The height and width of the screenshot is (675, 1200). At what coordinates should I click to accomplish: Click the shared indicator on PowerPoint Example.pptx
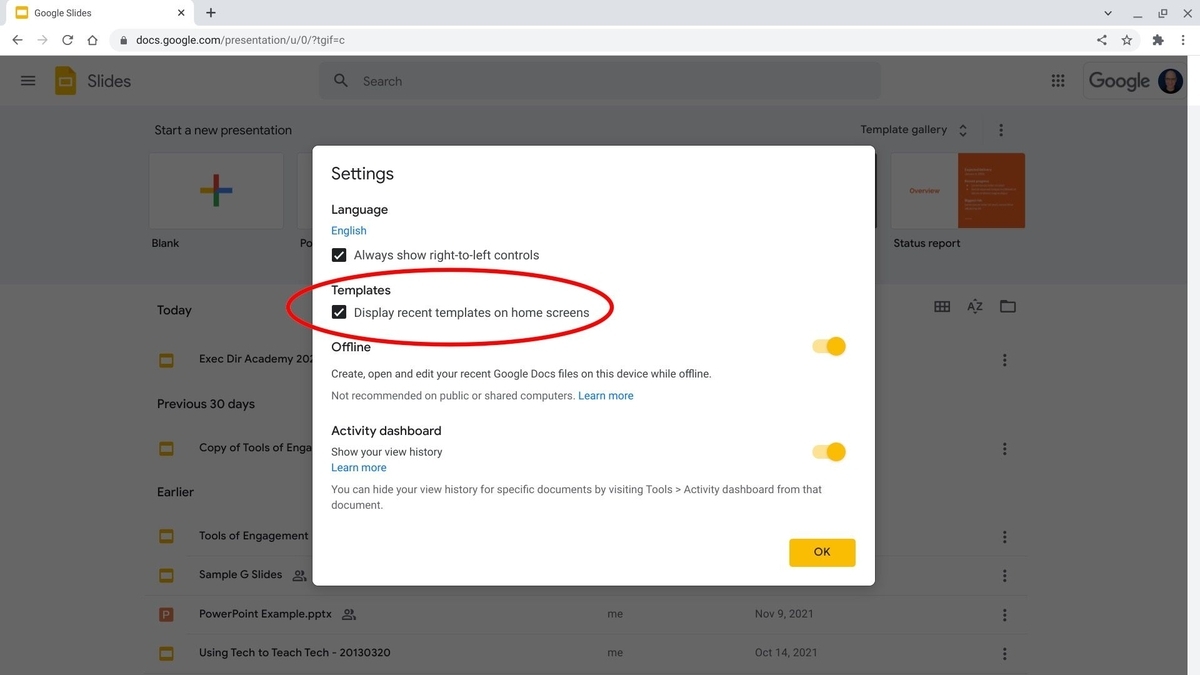point(348,613)
